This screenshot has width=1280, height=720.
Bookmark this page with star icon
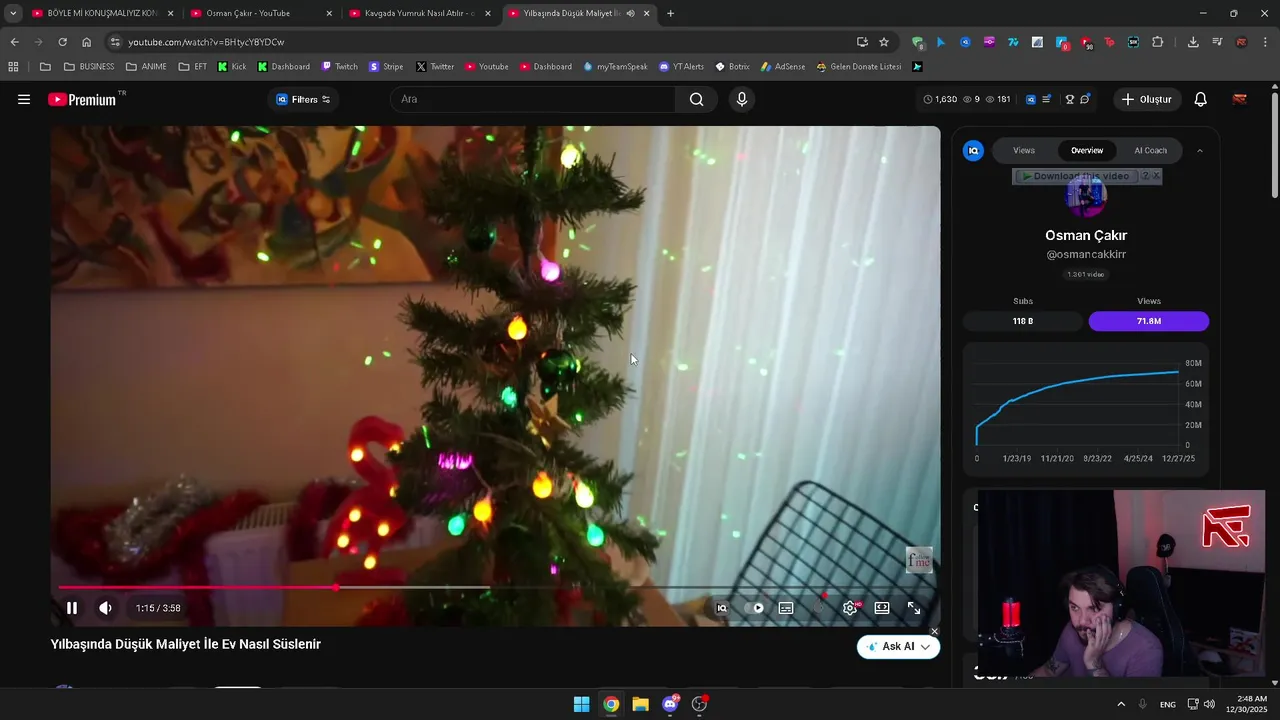pyautogui.click(x=884, y=42)
